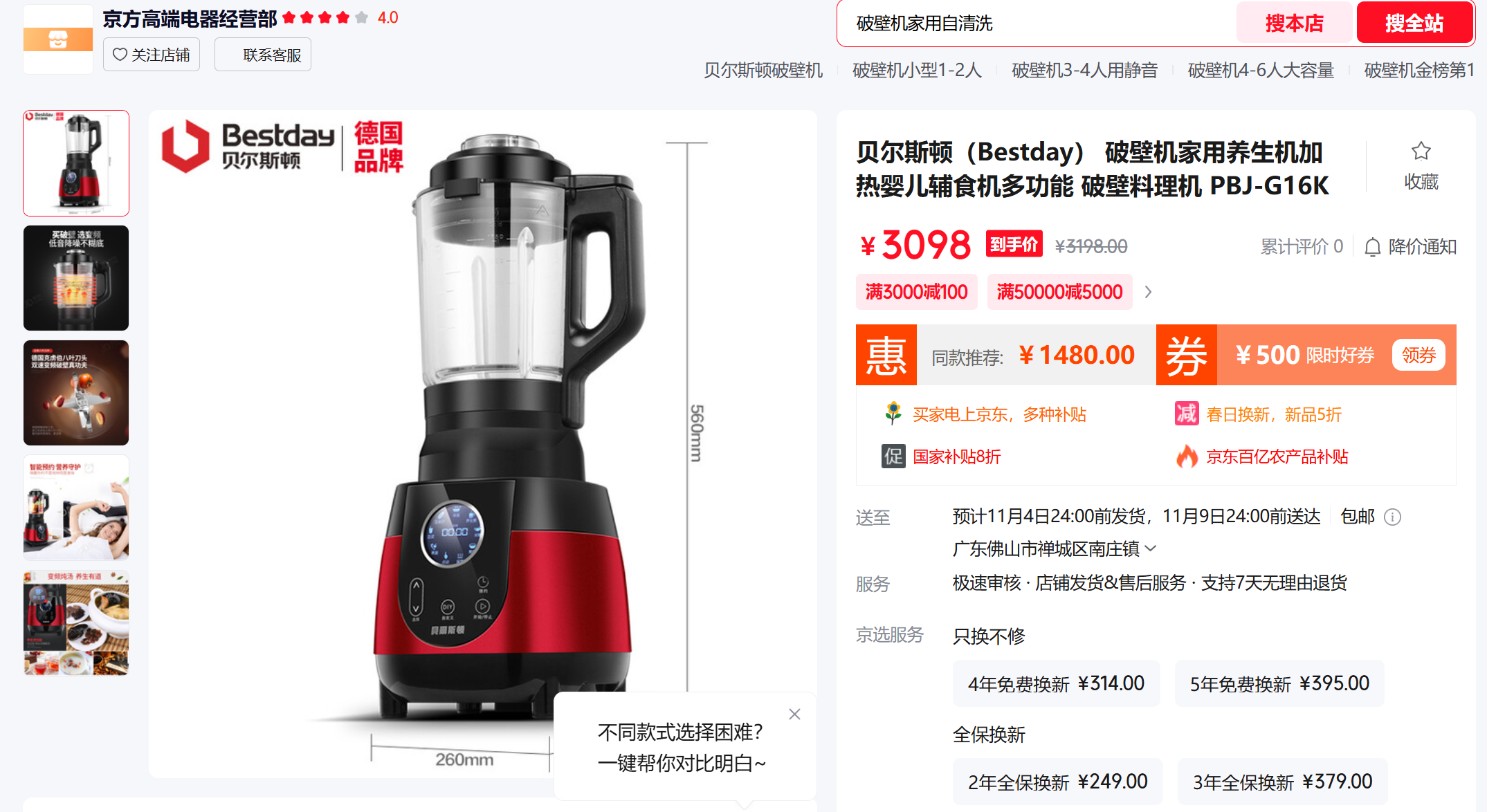Click the favorite star icon (收藏)
This screenshot has height=812, width=1487.
tap(1421, 151)
